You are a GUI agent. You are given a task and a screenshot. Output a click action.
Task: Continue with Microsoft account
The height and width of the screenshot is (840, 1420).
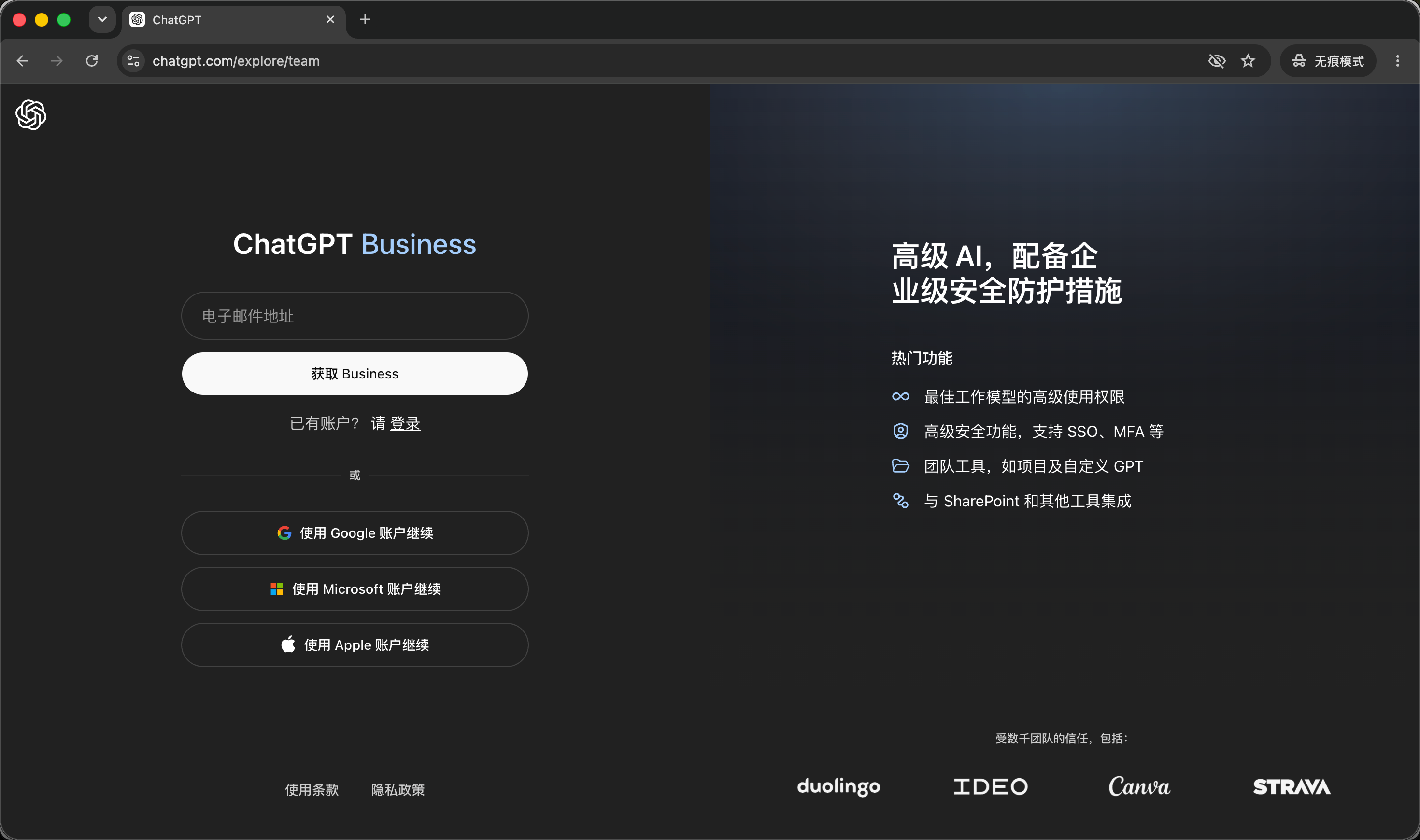click(355, 589)
